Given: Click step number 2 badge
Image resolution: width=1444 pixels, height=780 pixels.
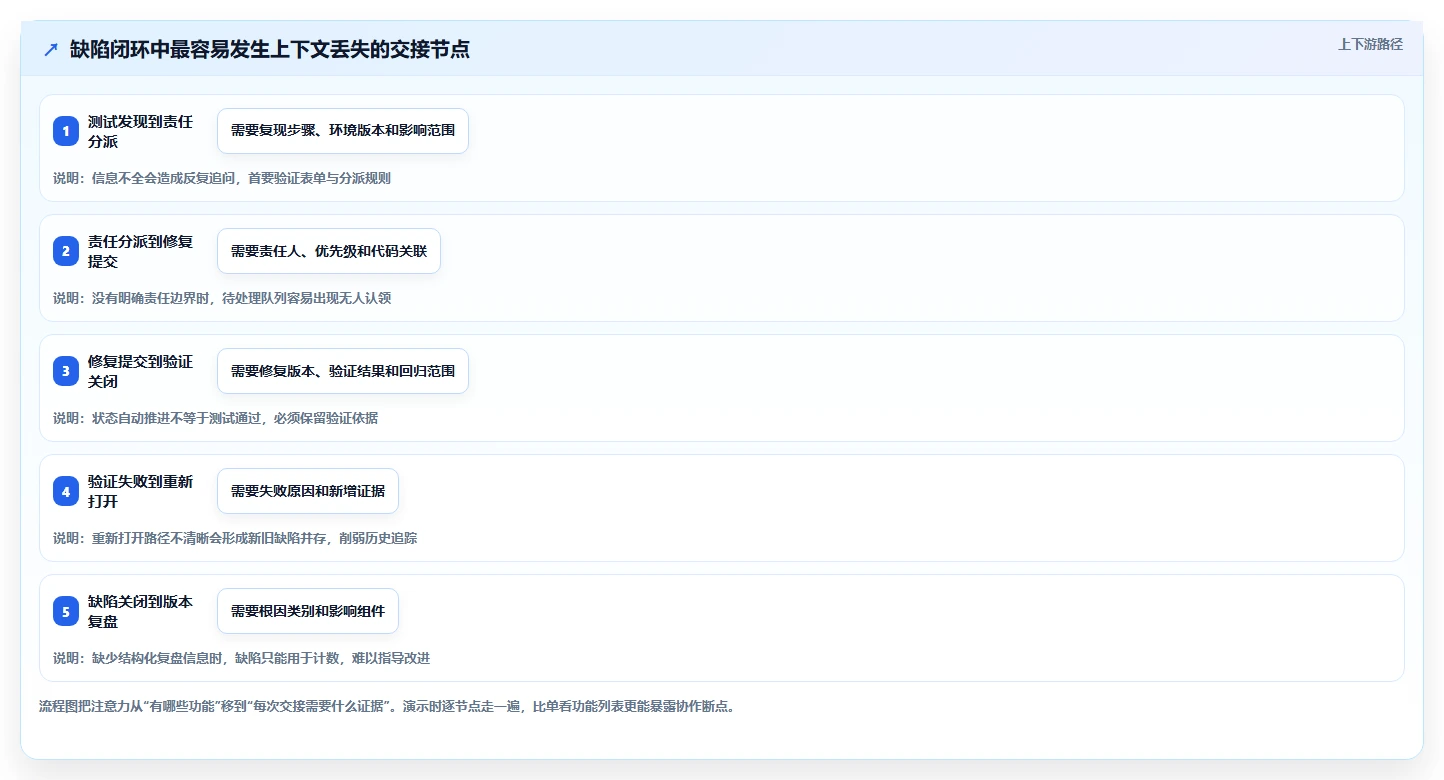Looking at the screenshot, I should (66, 251).
